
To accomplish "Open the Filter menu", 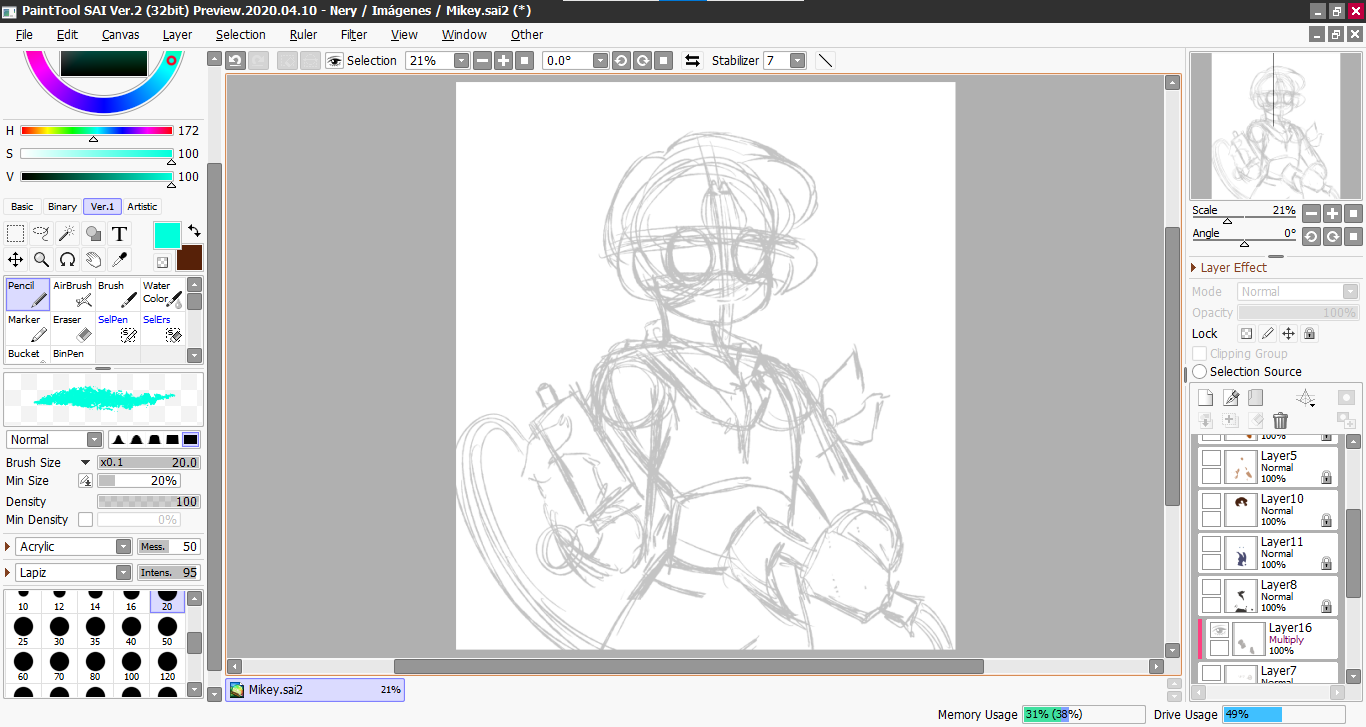I will click(x=354, y=34).
